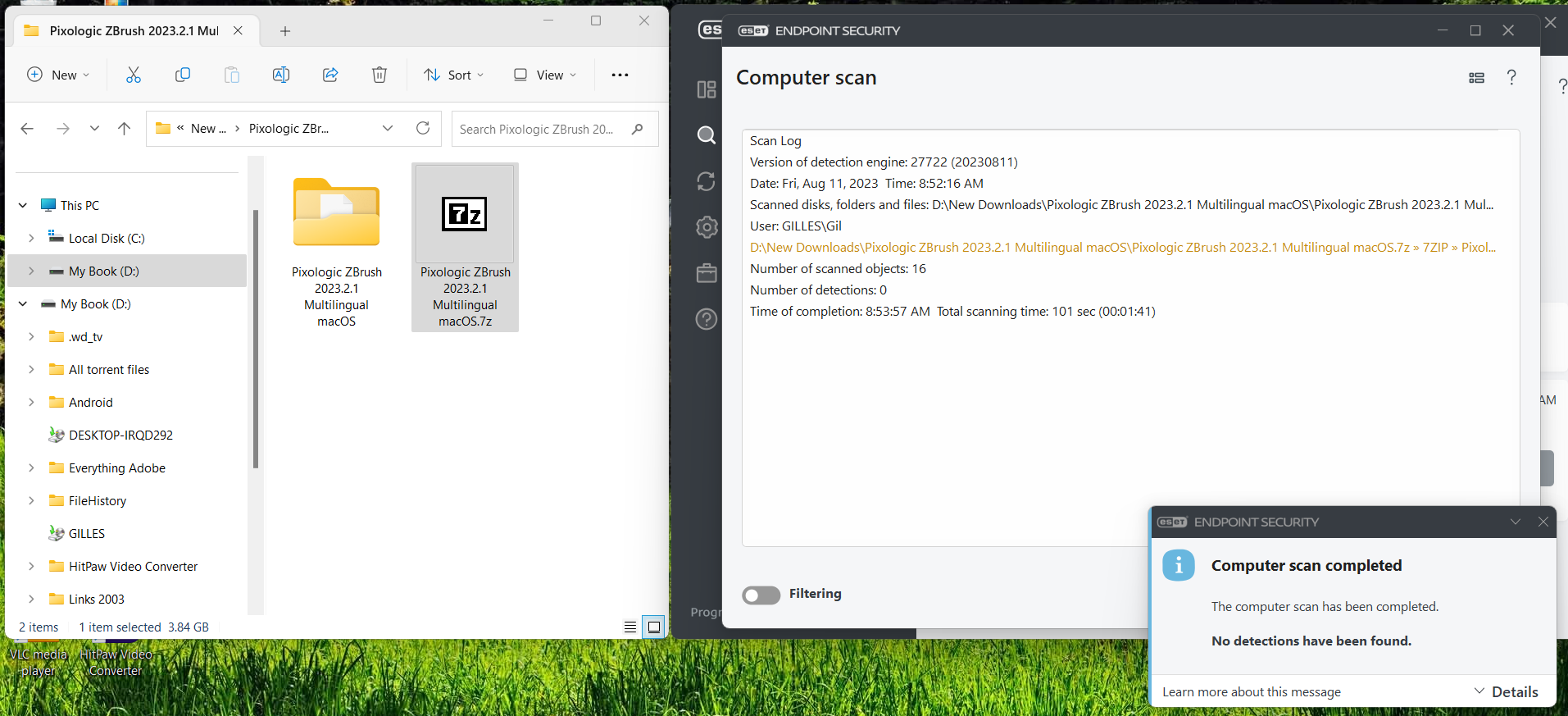Click the Rename icon in Explorer toolbar

(281, 75)
